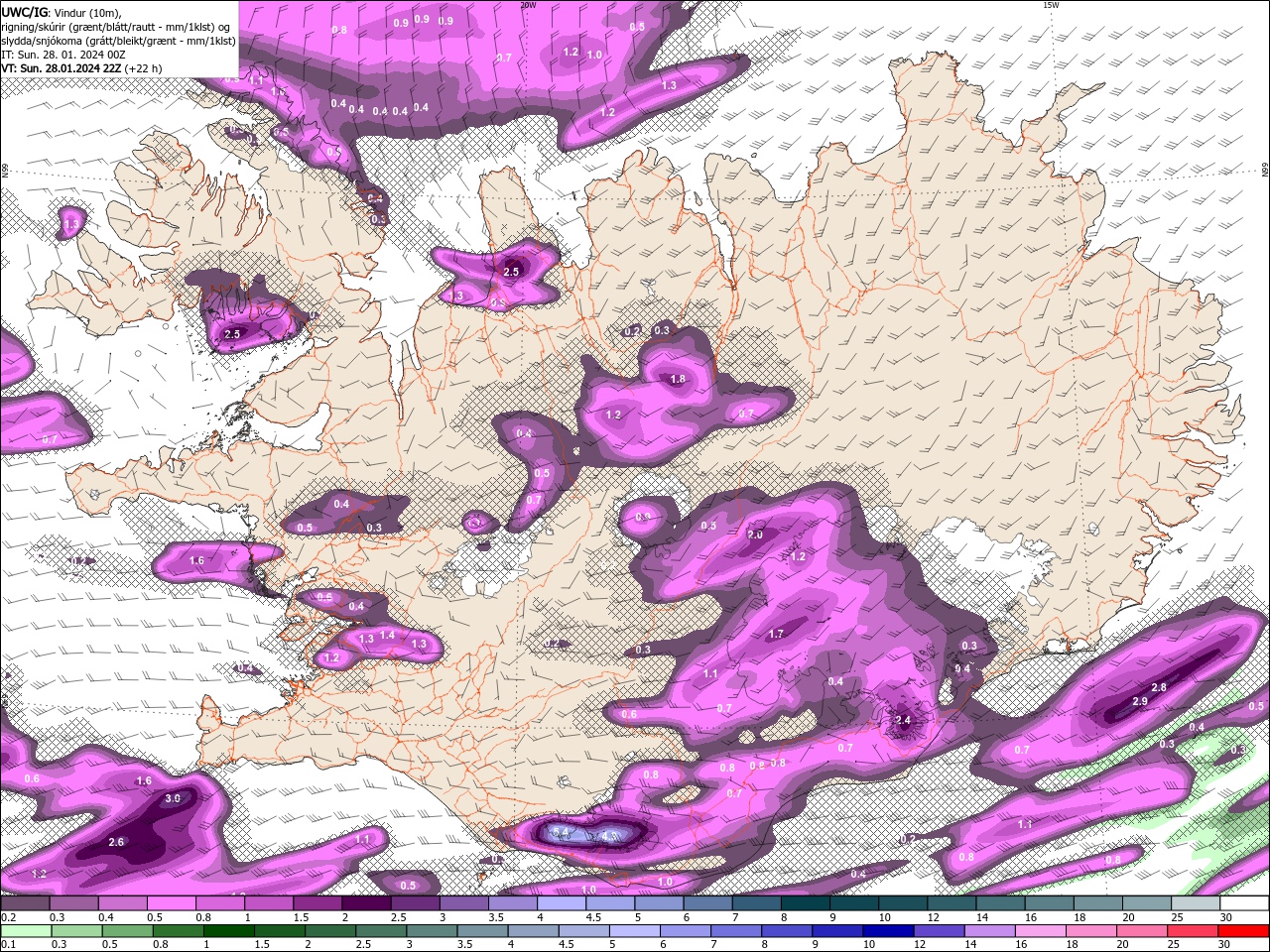Click the pale grey swatch labeled 25 in top legend row
This screenshot has height=952, width=1270.
tap(1196, 902)
